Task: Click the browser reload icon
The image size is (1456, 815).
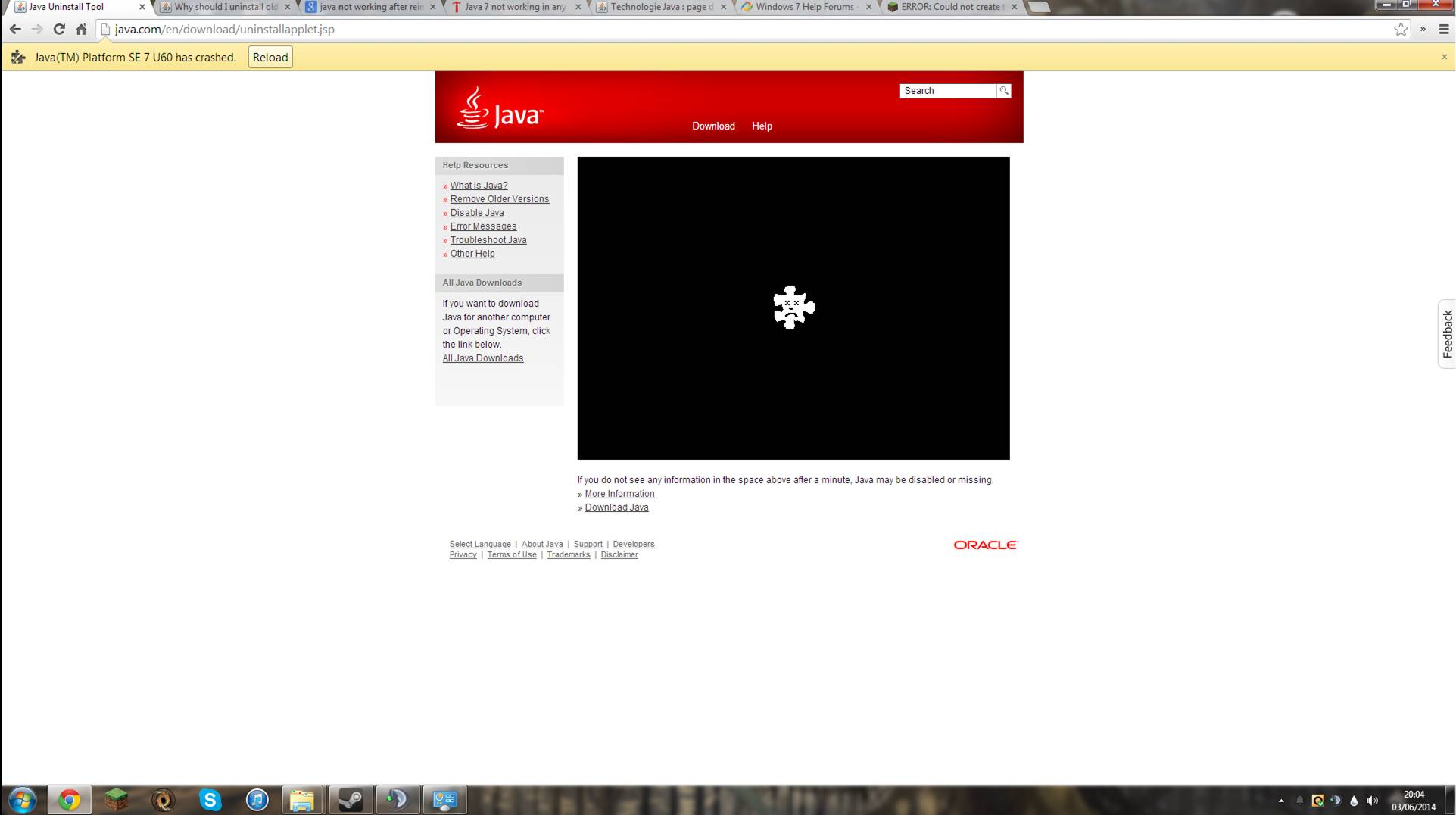Action: pos(59,30)
